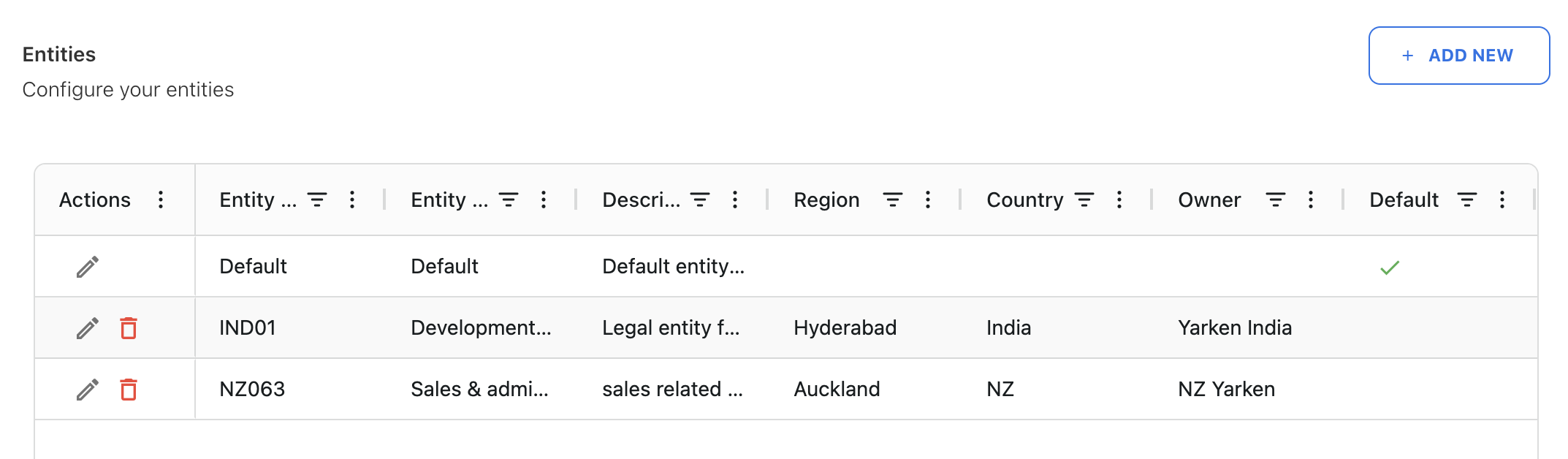
Task: Open the Region column three-dot menu
Action: click(928, 200)
